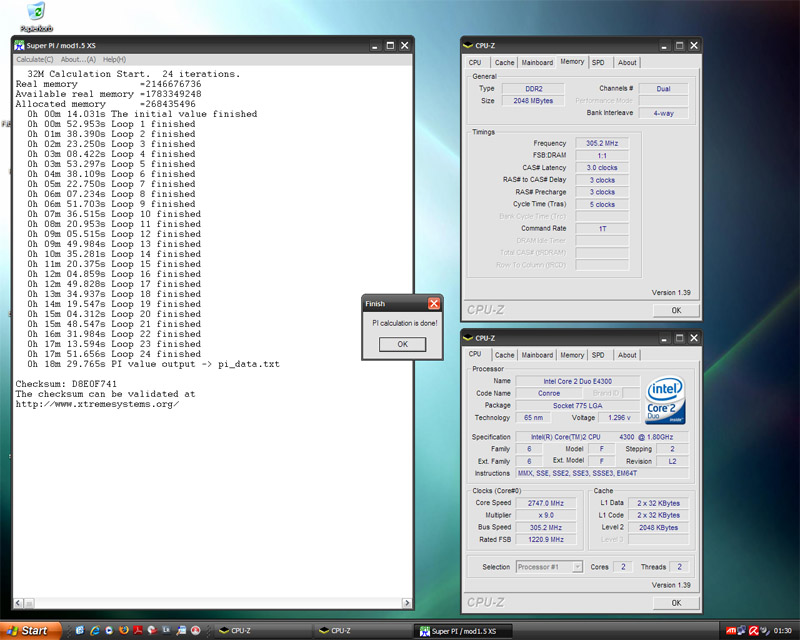Click the 1:1 FSB:DRAM value
Screen dimensions: 800x640
pos(602,155)
